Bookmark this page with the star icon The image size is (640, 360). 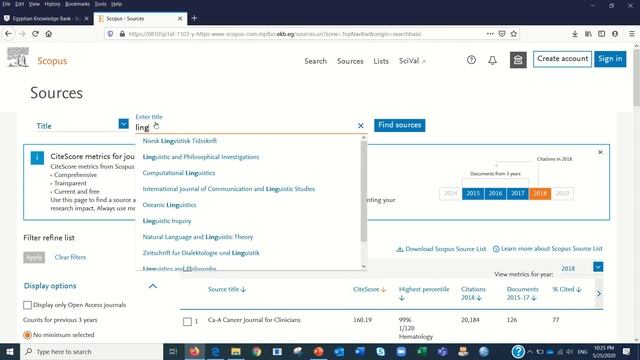(514, 34)
